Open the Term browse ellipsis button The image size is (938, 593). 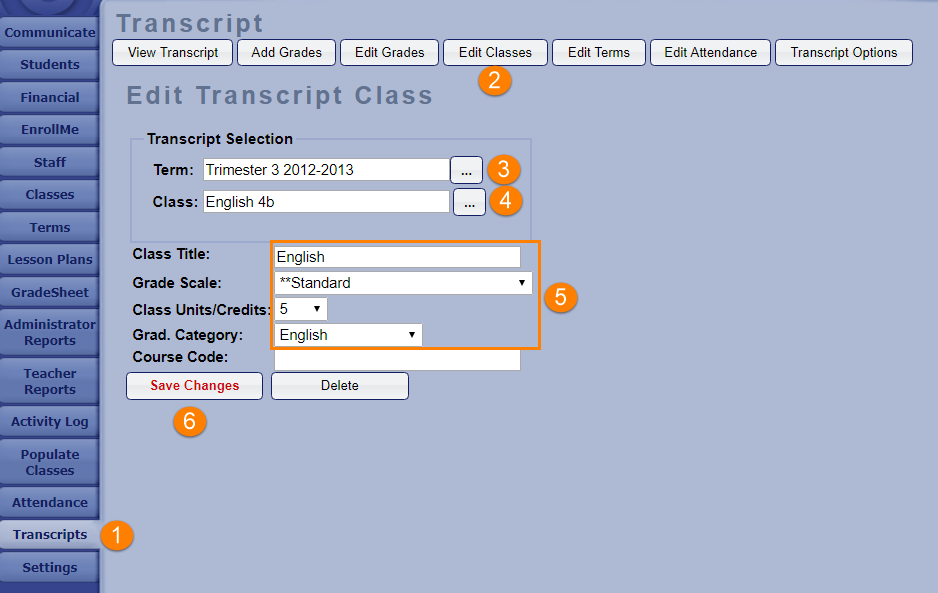tap(466, 170)
